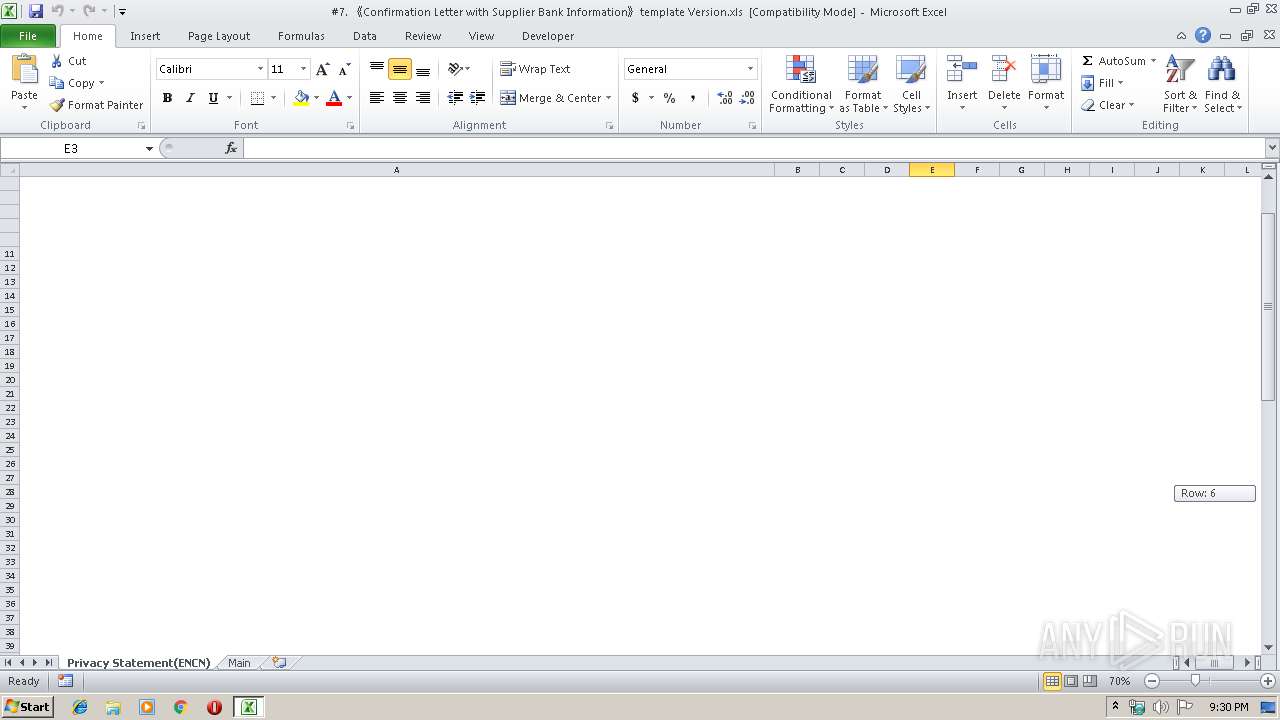Switch to the Insert tab
This screenshot has width=1280, height=720.
pyautogui.click(x=145, y=36)
